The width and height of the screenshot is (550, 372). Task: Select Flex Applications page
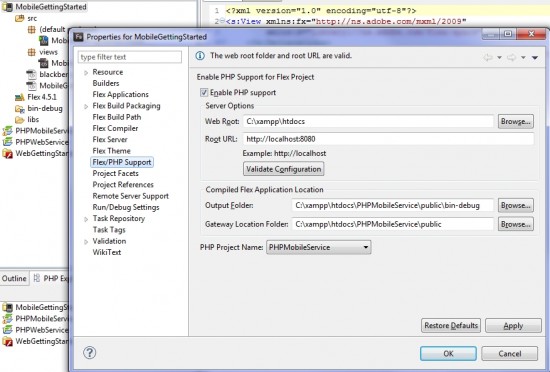coord(120,95)
